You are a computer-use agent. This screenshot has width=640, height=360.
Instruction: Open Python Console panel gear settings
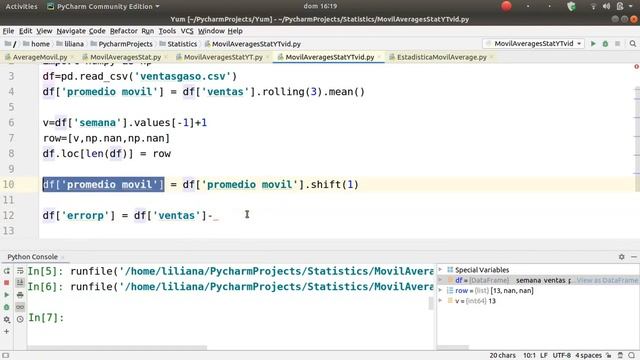[622, 257]
